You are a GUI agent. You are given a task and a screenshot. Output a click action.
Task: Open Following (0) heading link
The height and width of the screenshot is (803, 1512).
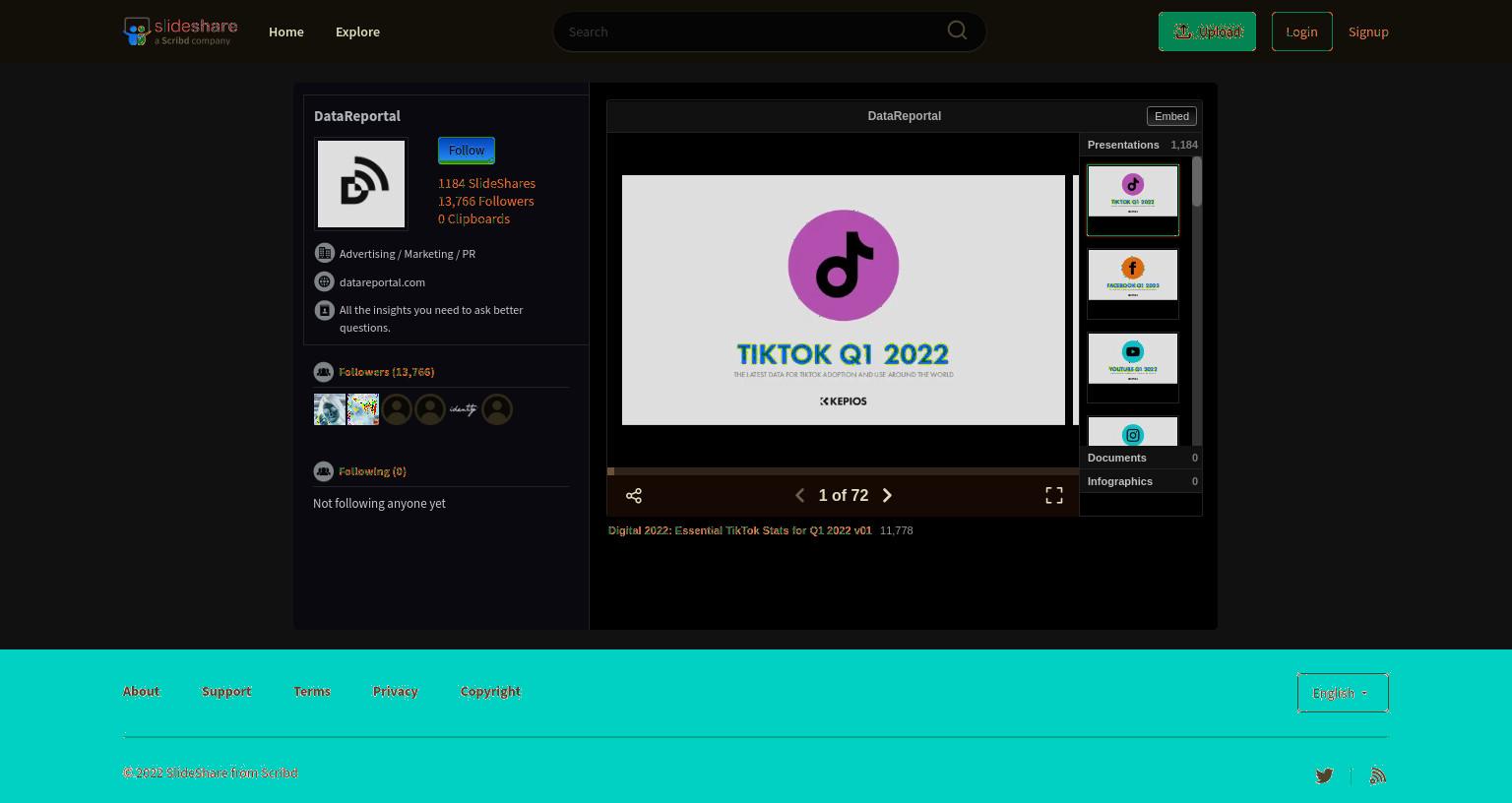[x=372, y=471]
